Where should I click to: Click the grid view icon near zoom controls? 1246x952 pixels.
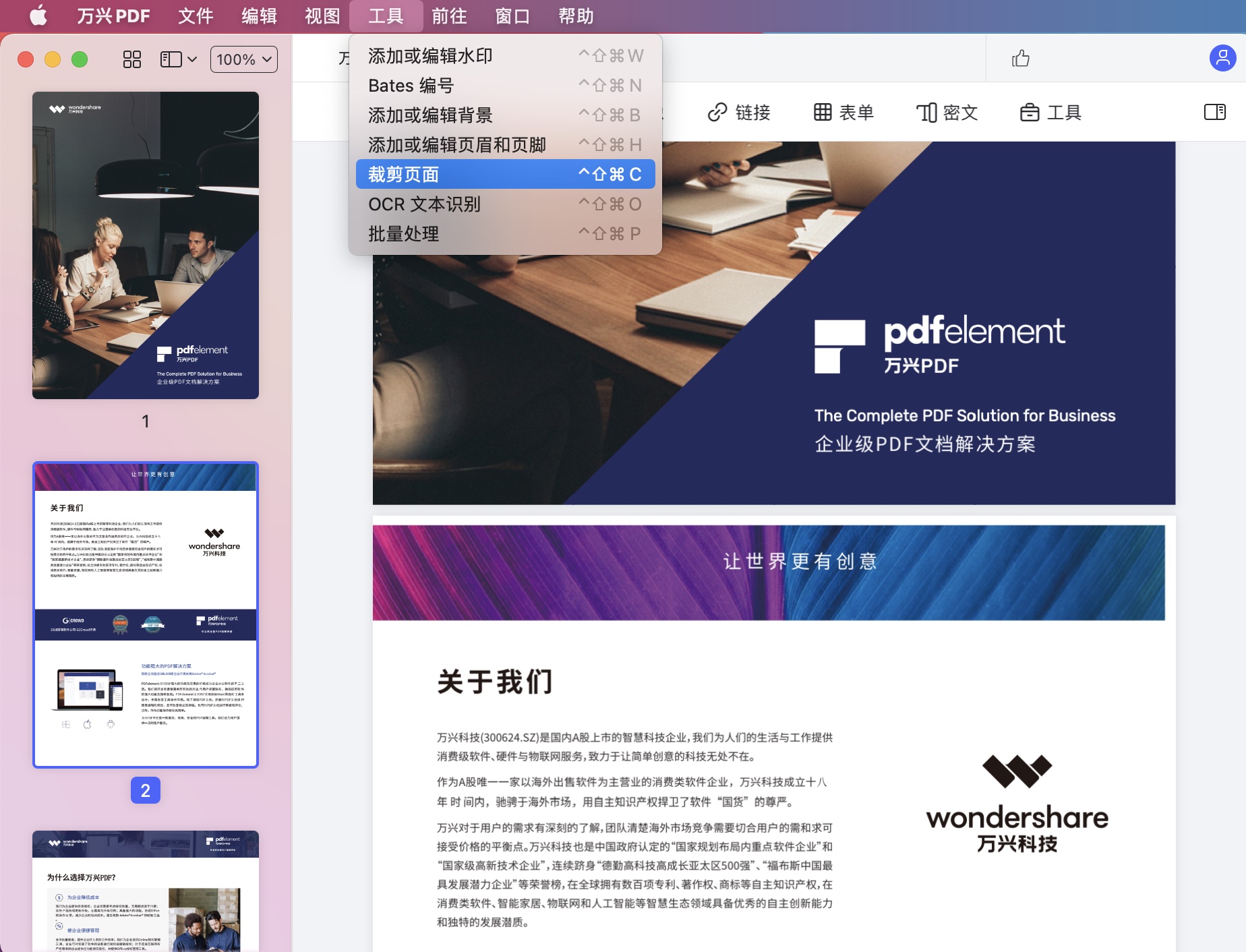(x=131, y=59)
